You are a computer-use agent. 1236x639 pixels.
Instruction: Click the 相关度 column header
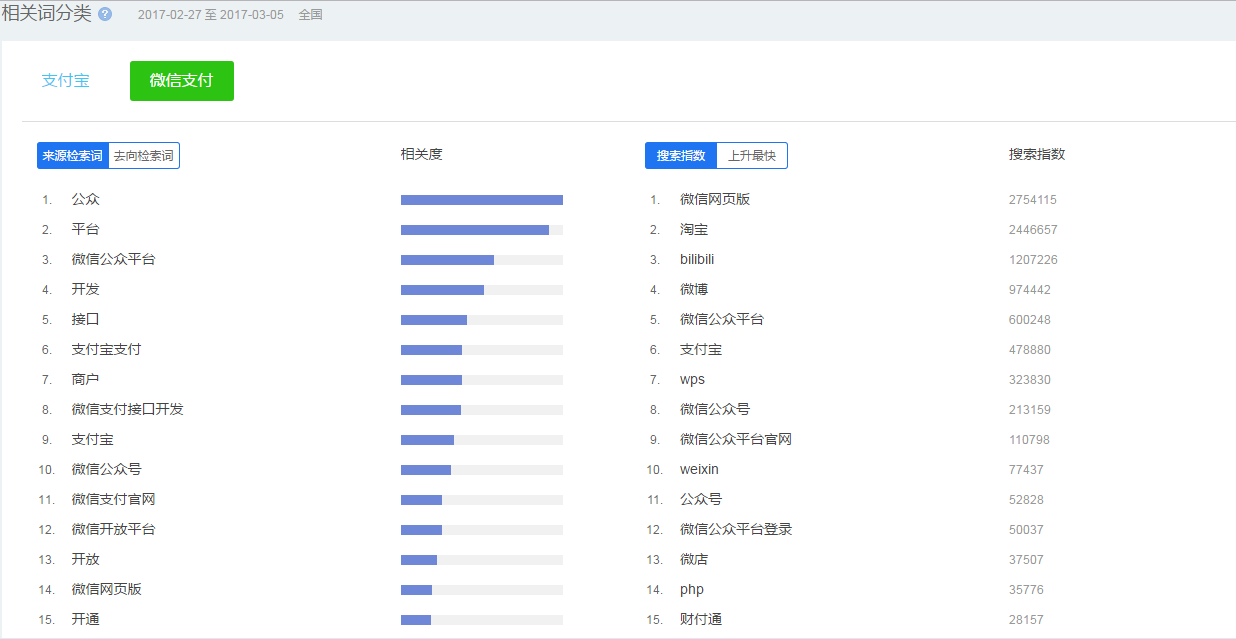point(421,154)
